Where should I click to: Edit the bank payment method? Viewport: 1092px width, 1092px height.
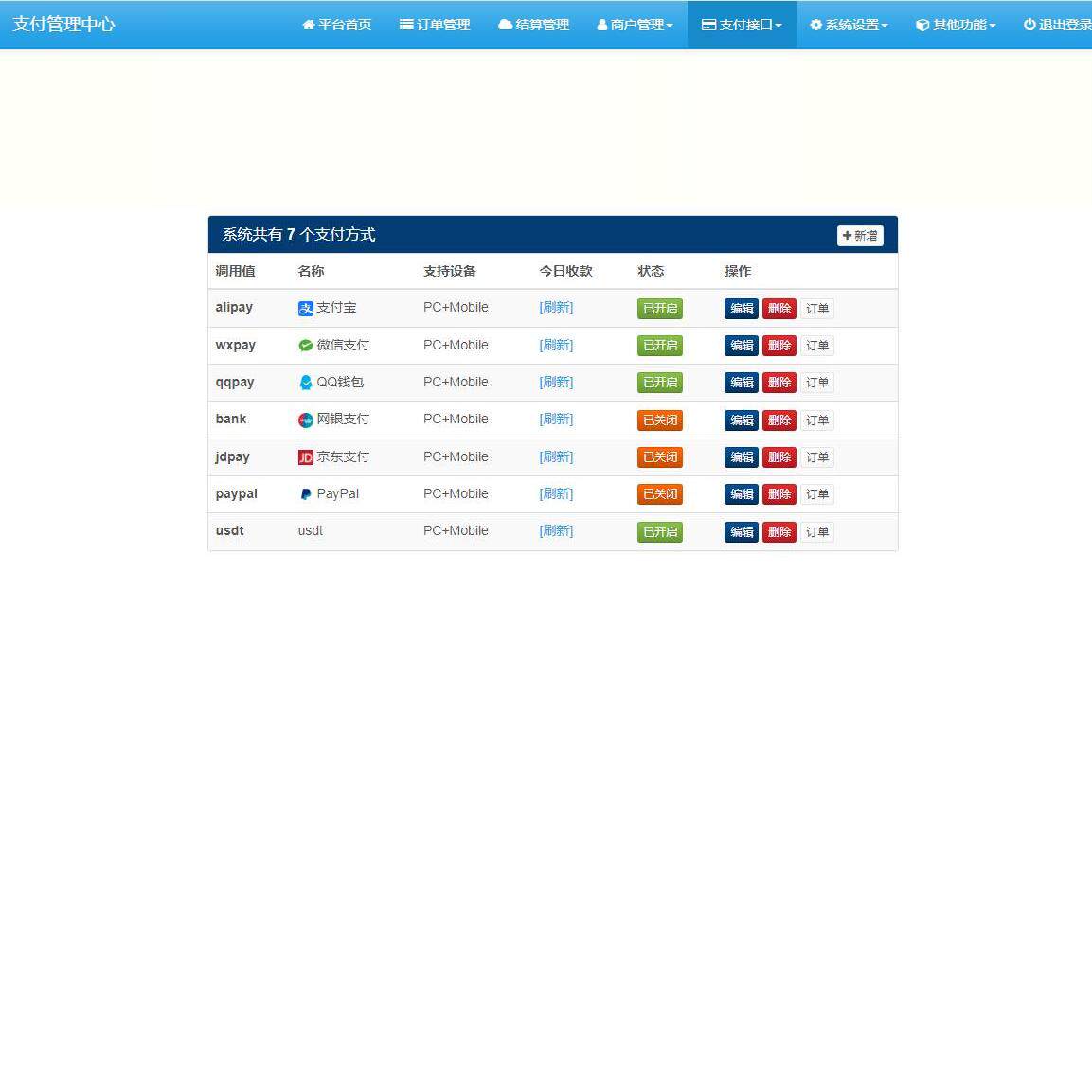pyautogui.click(x=741, y=420)
